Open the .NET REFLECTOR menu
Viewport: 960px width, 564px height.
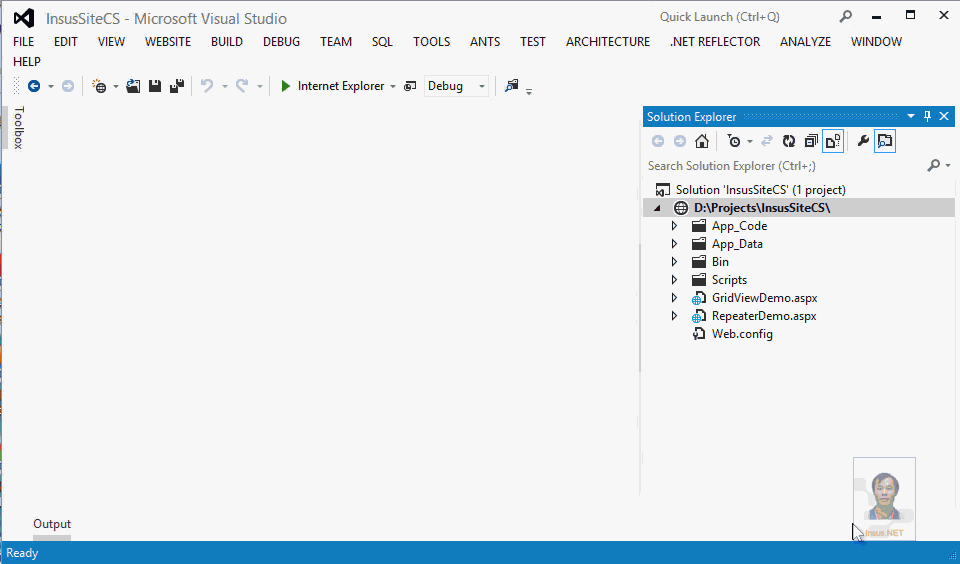click(x=715, y=42)
